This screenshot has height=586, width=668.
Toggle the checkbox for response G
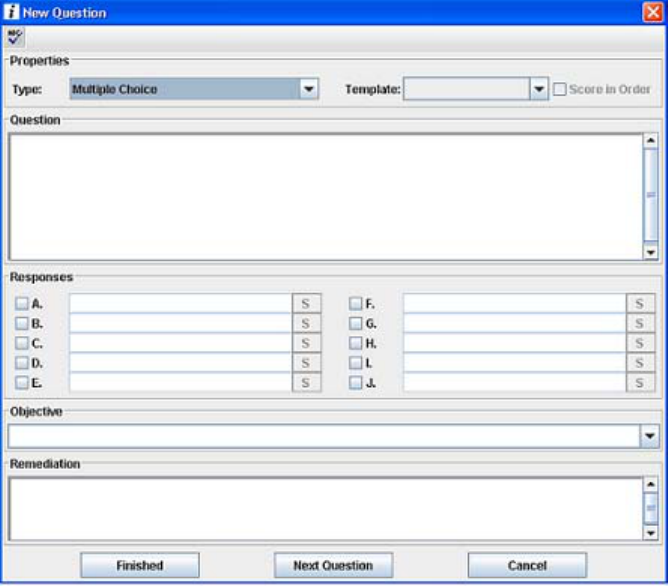pos(355,323)
